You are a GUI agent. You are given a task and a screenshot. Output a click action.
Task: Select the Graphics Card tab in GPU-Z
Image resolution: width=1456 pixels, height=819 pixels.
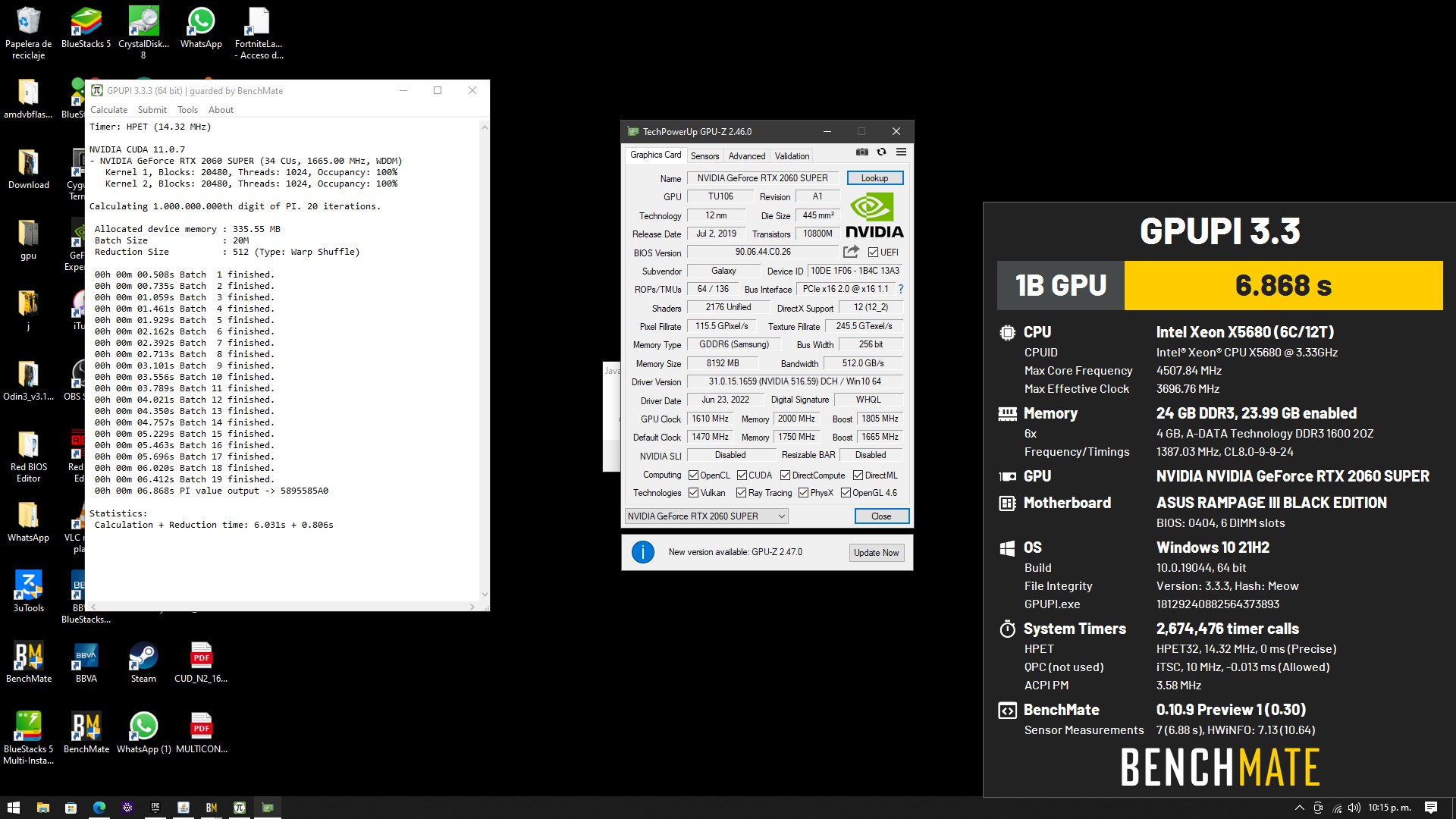coord(655,155)
